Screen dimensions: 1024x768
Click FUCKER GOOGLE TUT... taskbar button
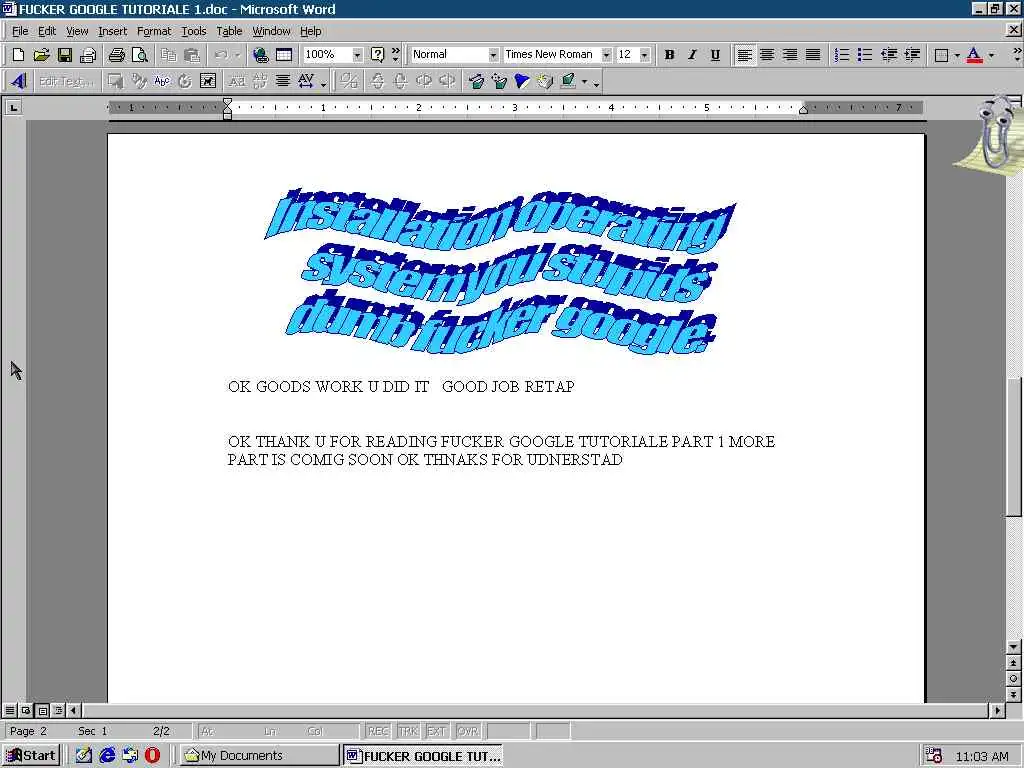(x=423, y=755)
